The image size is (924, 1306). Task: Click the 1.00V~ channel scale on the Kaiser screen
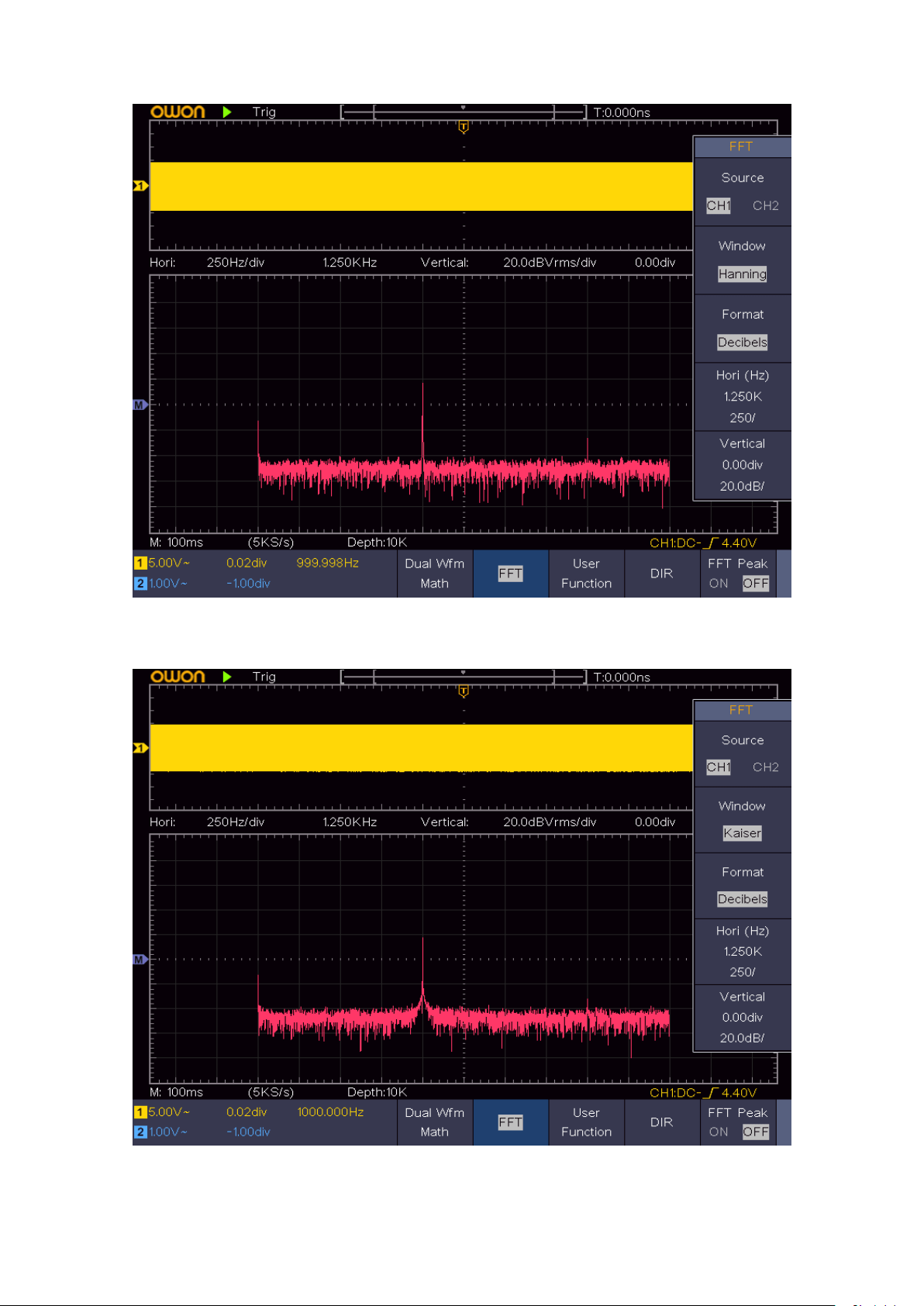coord(168,1132)
